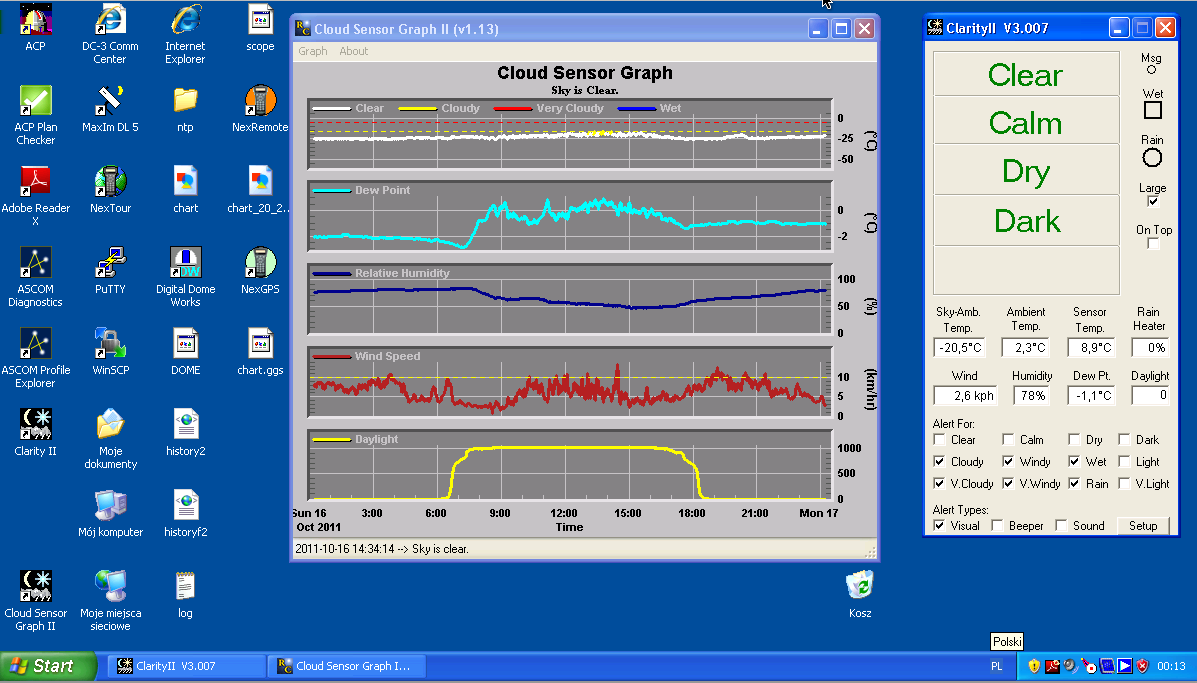Viewport: 1197px width, 683px height.
Task: Click the Dark status panel
Action: click(x=1026, y=221)
